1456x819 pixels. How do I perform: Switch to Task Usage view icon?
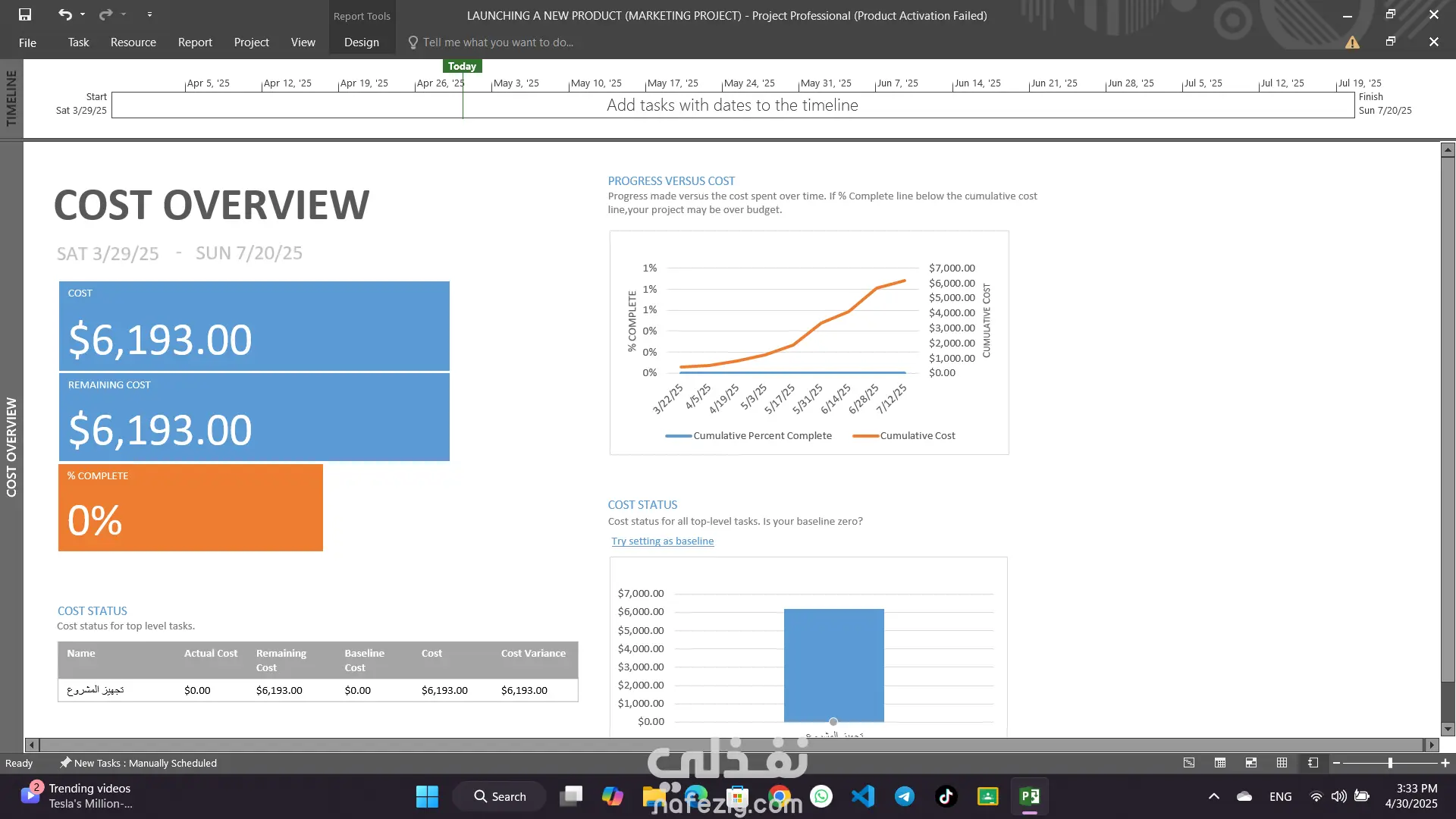(x=1220, y=763)
